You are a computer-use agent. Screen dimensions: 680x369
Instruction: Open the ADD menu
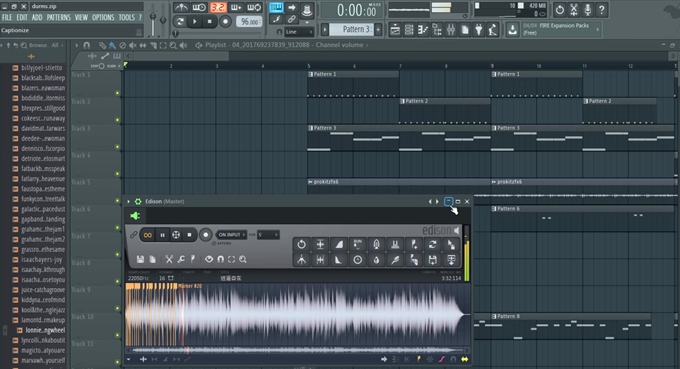(37, 17)
